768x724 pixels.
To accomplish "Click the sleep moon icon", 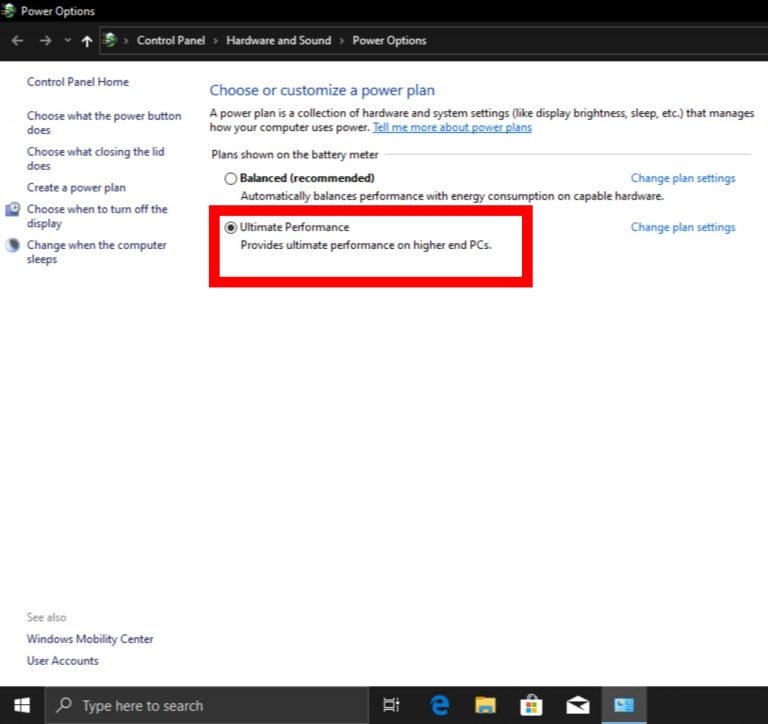I will 13,245.
